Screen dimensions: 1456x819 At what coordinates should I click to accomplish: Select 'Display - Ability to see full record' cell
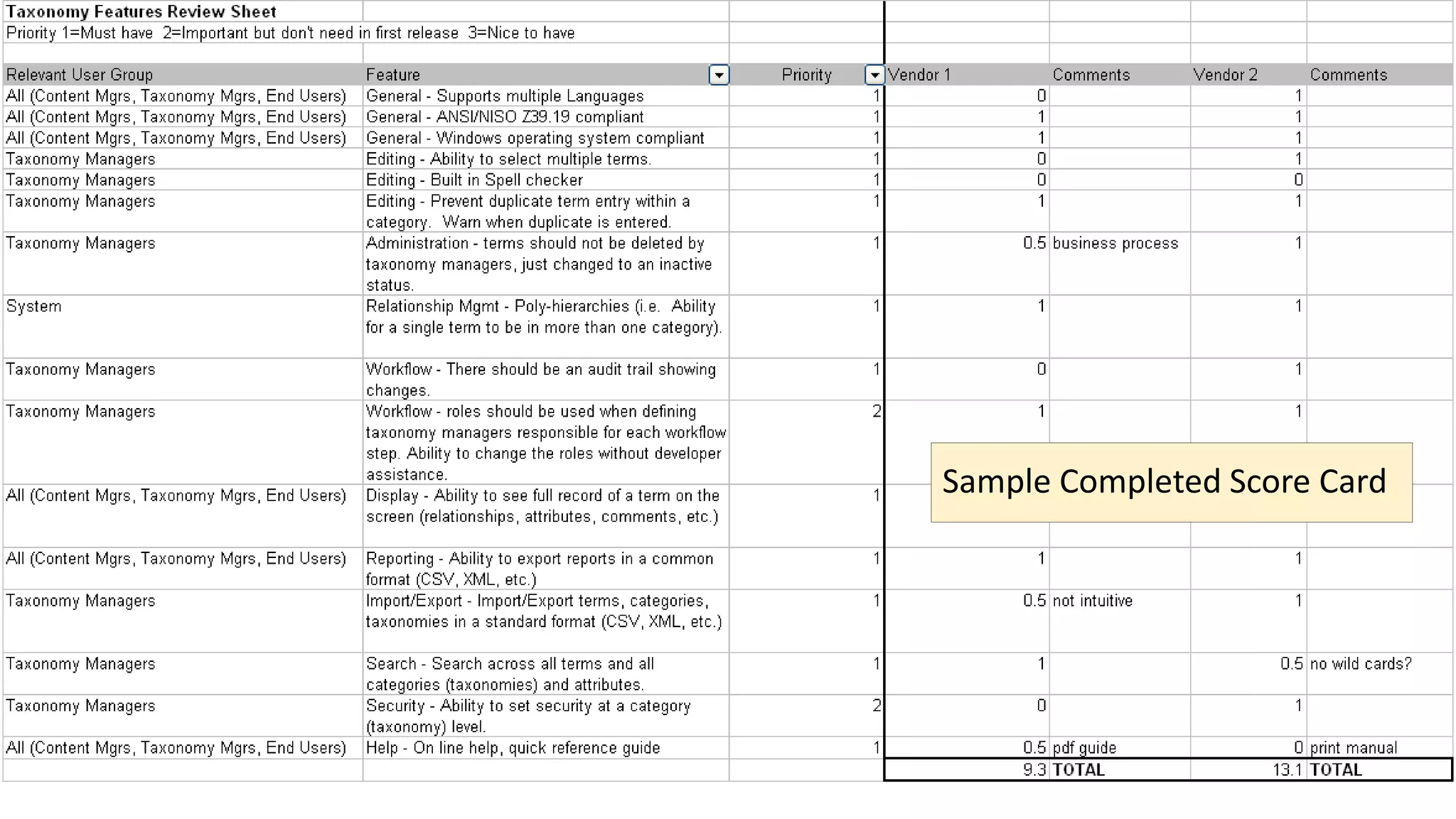pos(546,516)
